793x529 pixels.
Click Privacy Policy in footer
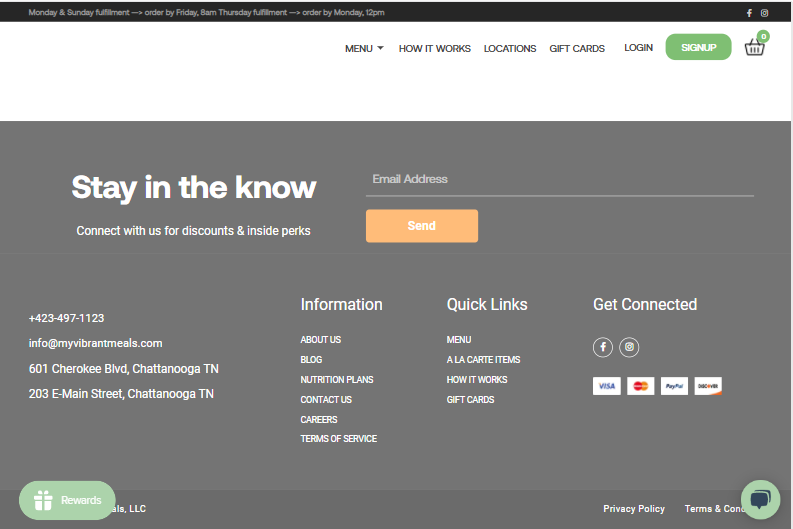click(634, 509)
